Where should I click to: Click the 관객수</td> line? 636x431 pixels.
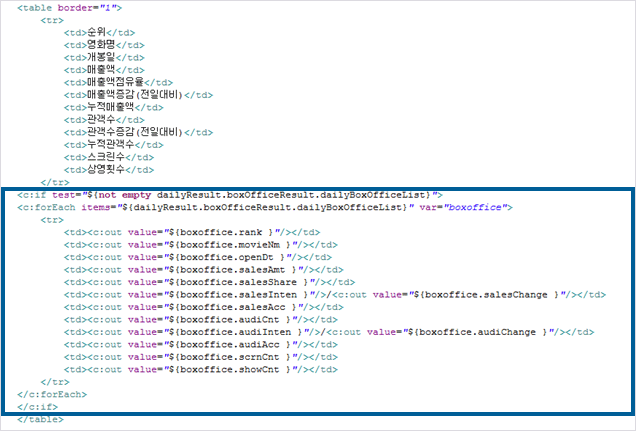(104, 120)
